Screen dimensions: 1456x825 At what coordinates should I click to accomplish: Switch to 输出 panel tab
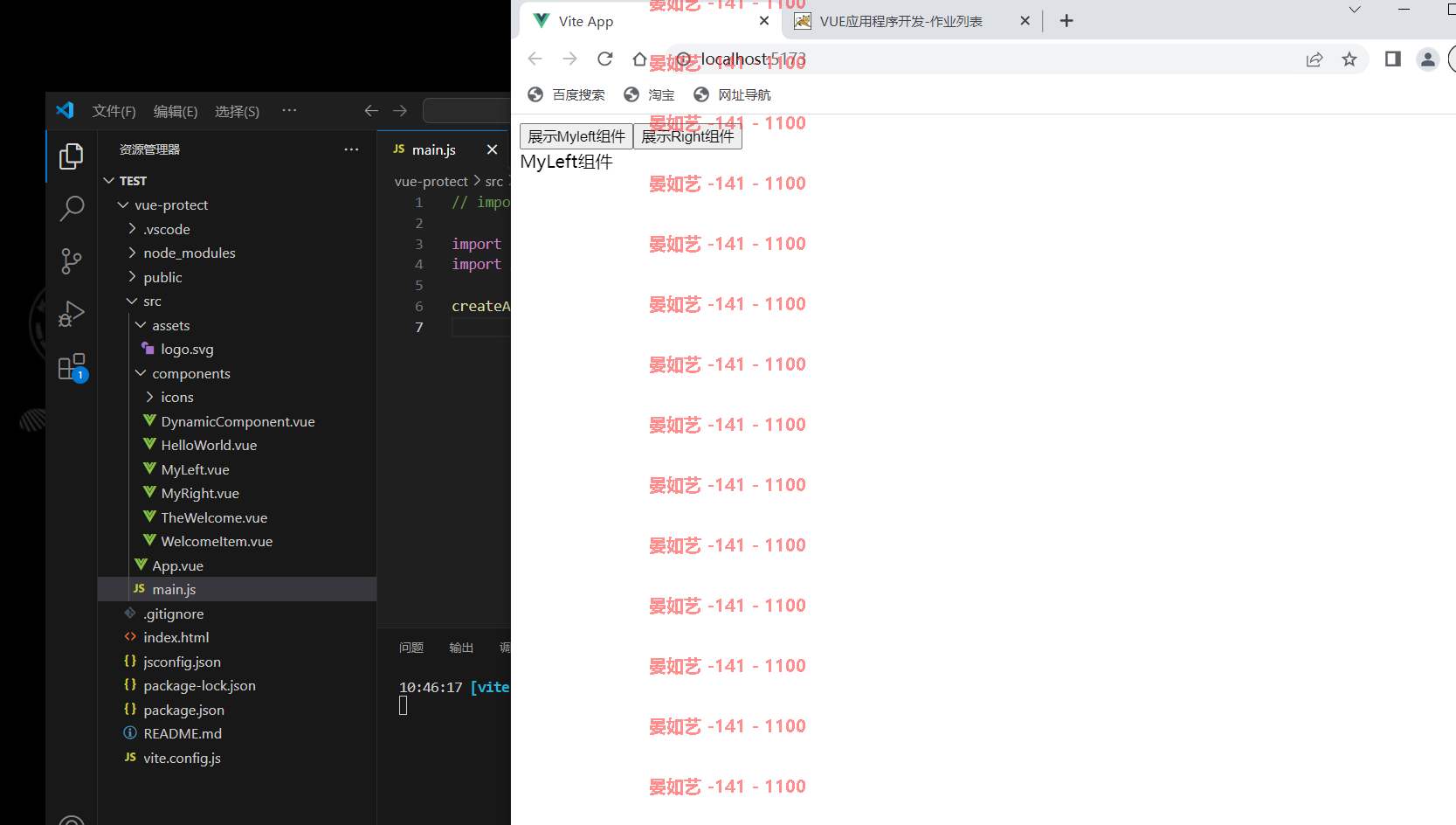(460, 648)
